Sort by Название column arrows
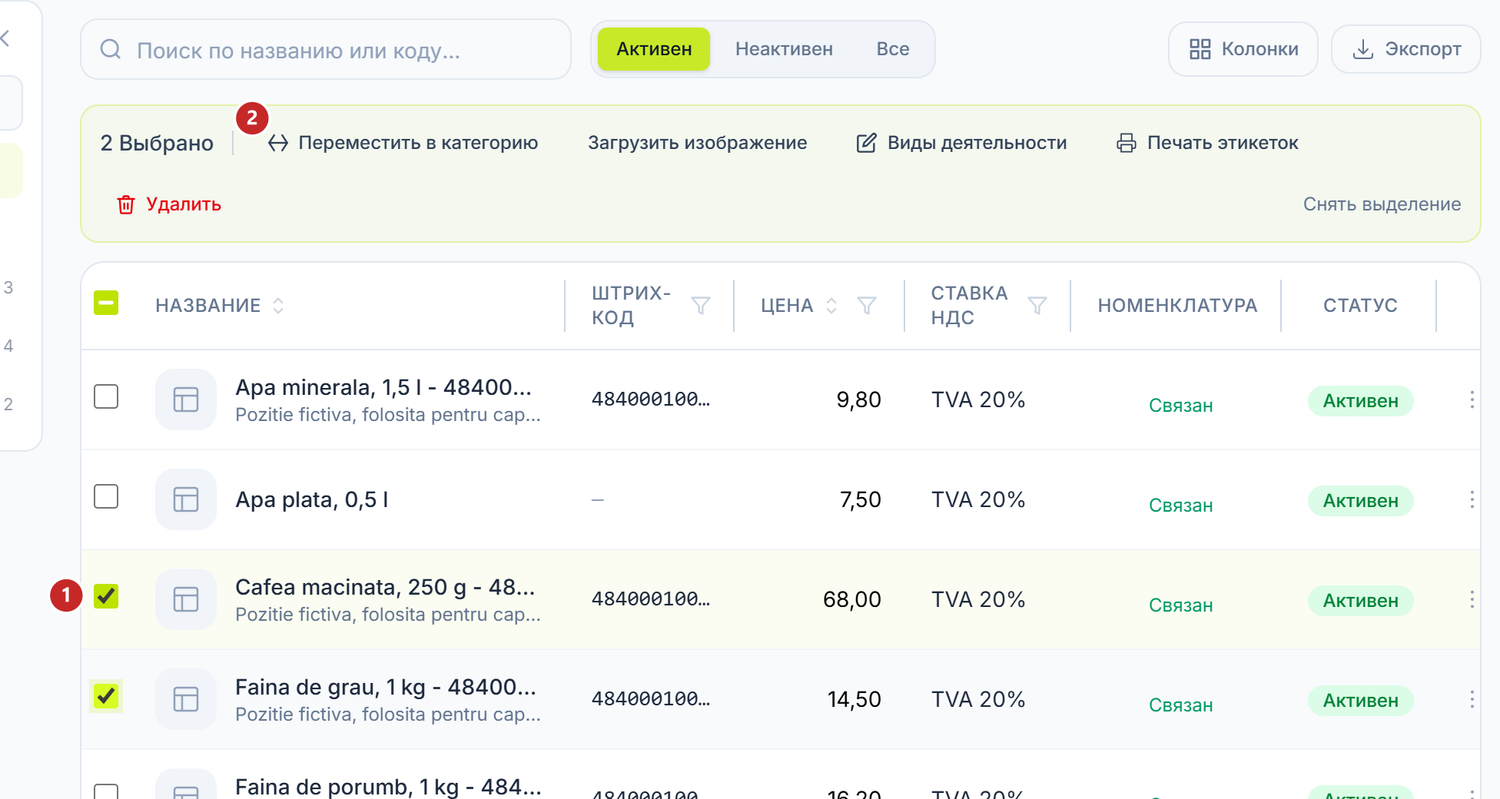 click(278, 306)
